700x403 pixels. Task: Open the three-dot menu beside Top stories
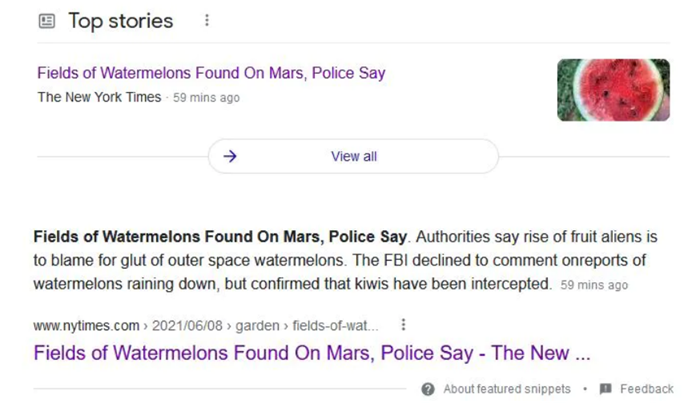(x=207, y=20)
